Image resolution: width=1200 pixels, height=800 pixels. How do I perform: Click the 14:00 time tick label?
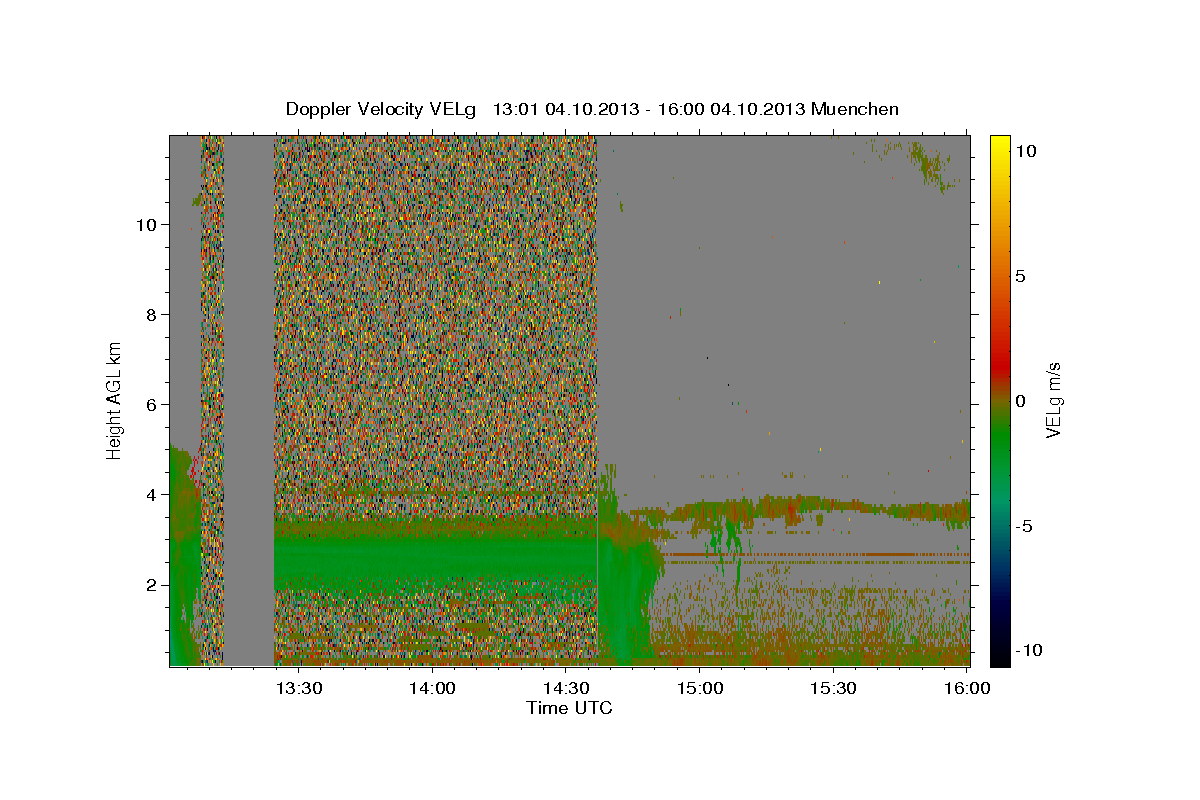click(x=432, y=688)
